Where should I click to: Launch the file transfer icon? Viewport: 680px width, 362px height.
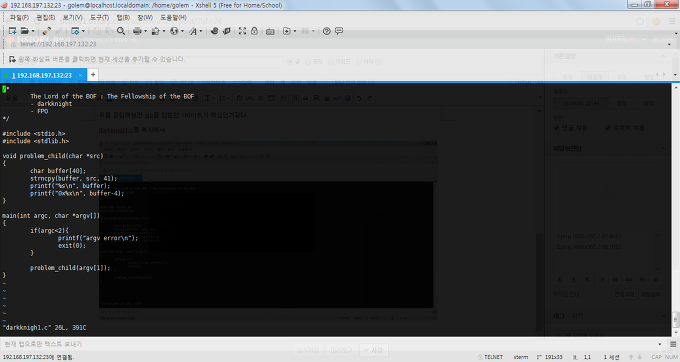click(155, 31)
